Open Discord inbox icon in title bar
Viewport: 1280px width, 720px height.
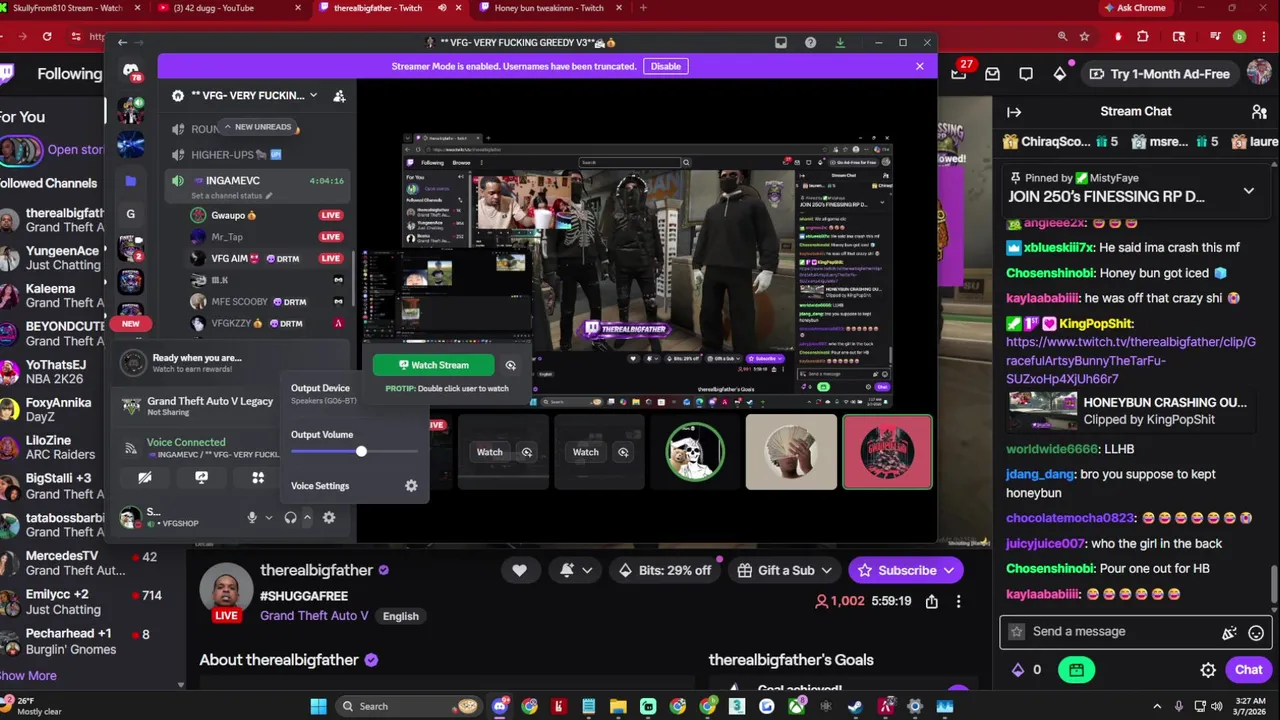[x=781, y=42]
